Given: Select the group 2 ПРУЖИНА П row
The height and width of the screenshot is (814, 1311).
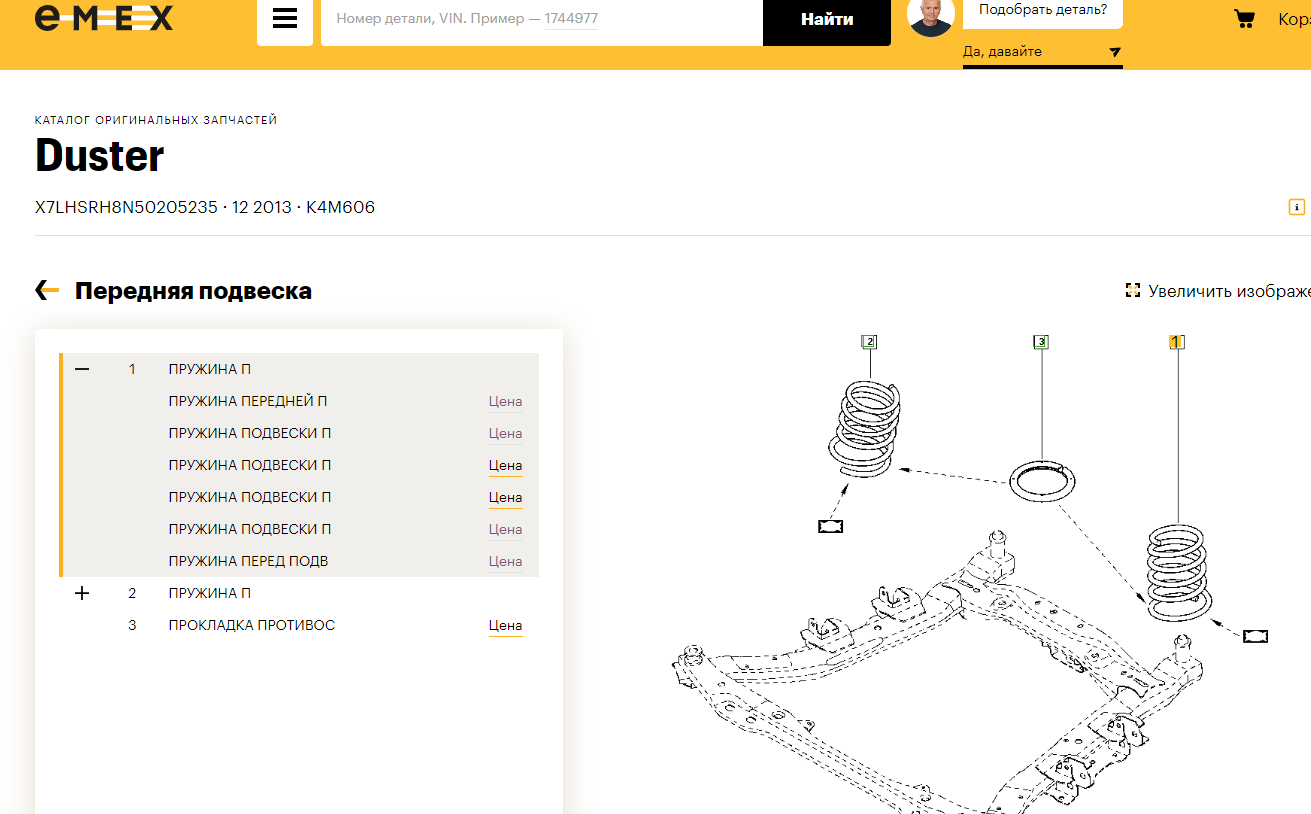Looking at the screenshot, I should tap(300, 593).
